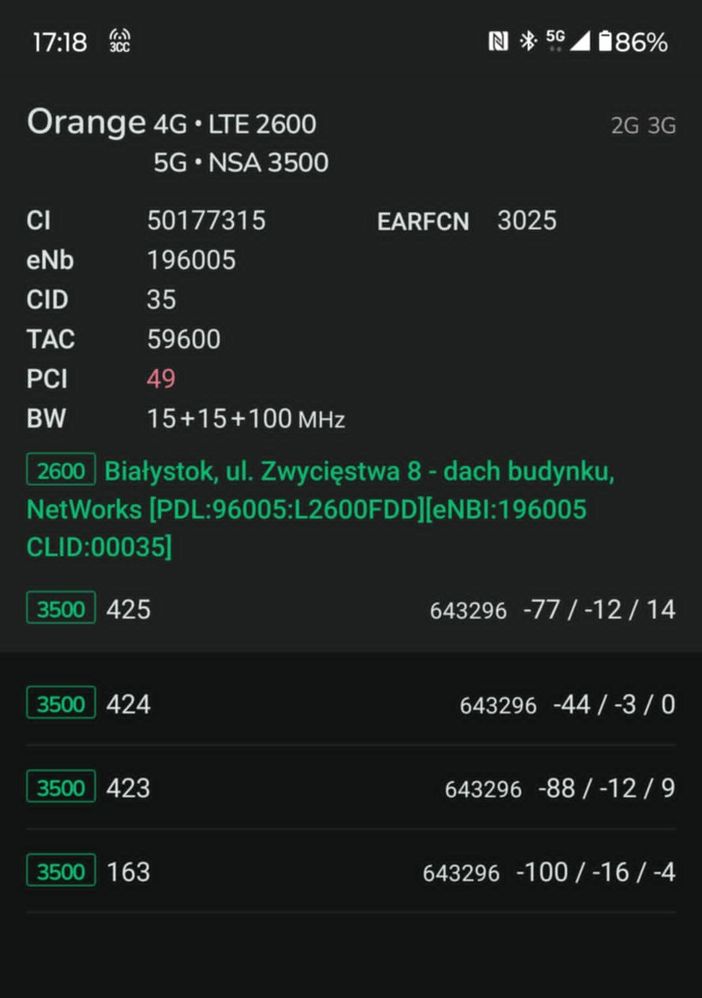This screenshot has height=998, width=702.
Task: Tap the battery 86% indicator
Action: pyautogui.click(x=633, y=42)
